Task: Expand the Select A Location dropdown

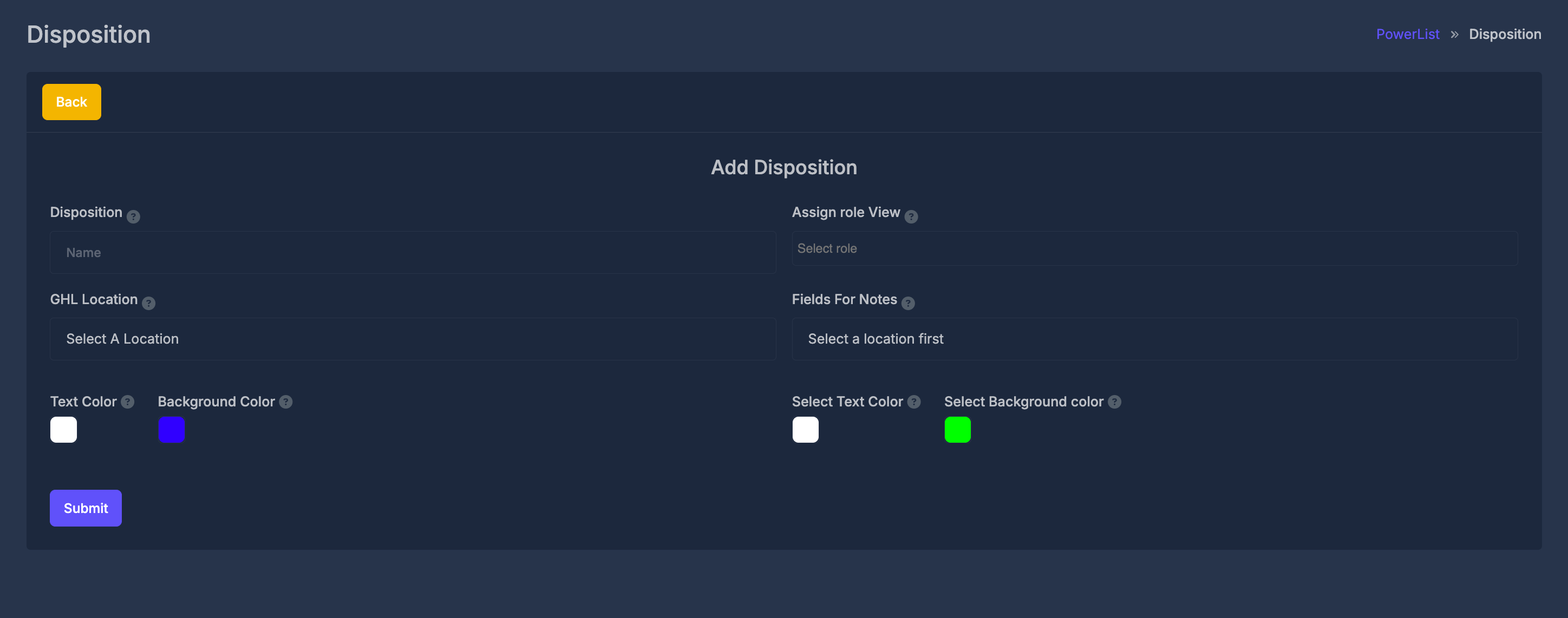Action: (x=413, y=339)
